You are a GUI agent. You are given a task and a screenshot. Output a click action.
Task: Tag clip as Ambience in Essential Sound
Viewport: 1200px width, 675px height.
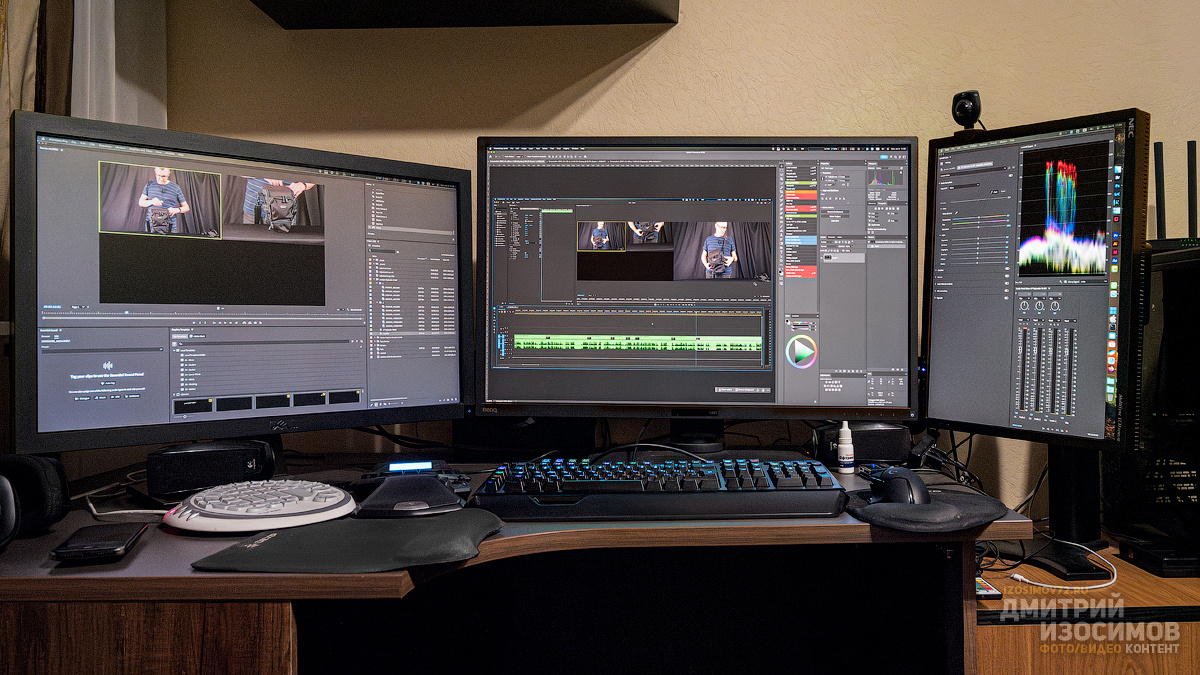[x=132, y=396]
